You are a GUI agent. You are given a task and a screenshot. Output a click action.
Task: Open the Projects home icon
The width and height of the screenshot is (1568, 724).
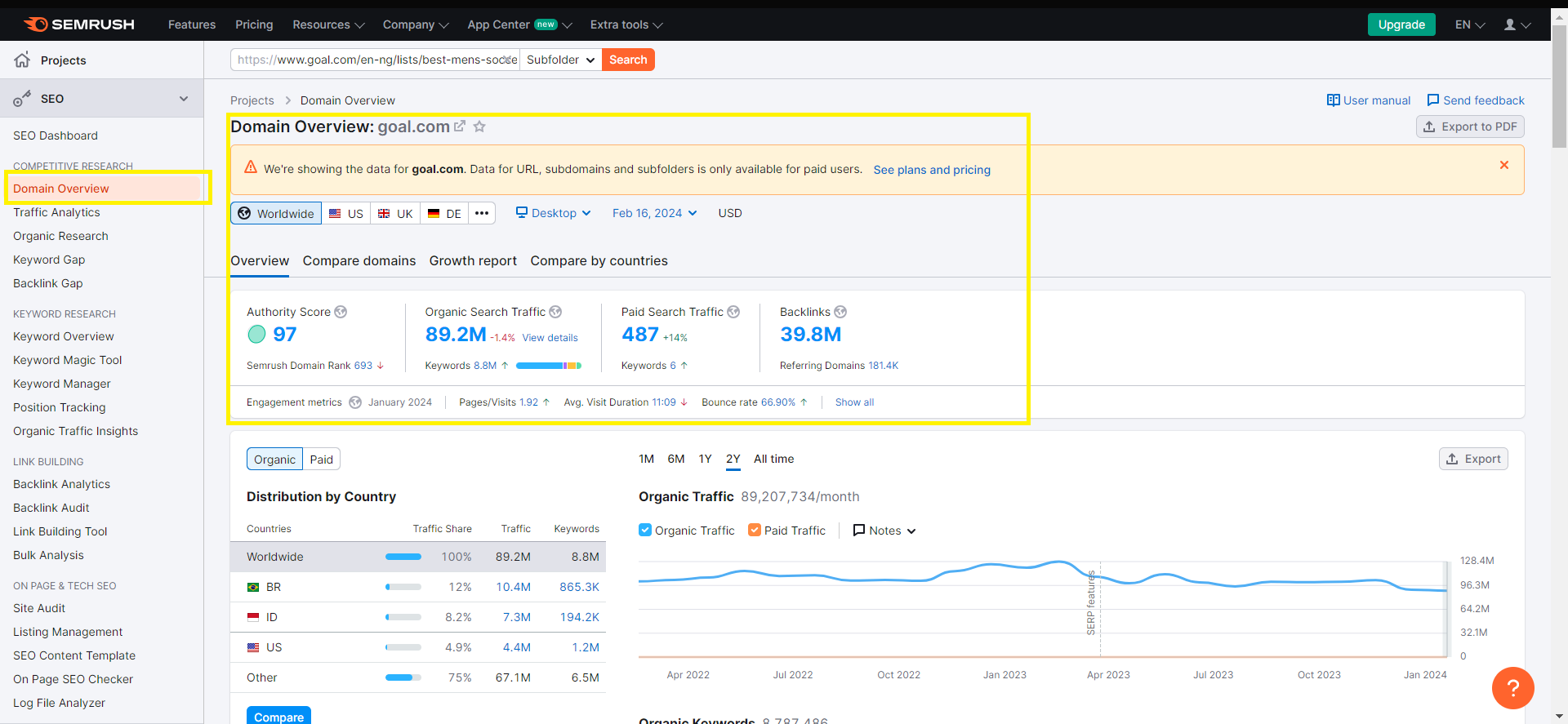[x=22, y=60]
